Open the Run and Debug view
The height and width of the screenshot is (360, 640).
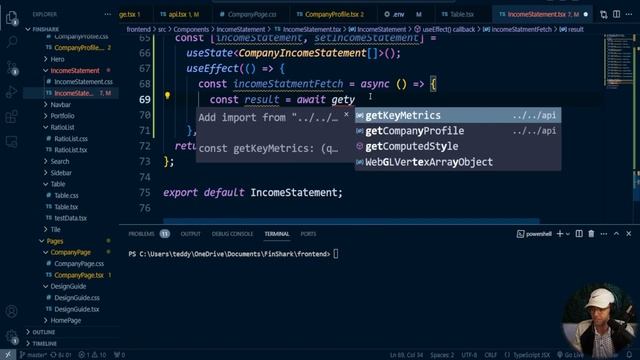[x=11, y=92]
